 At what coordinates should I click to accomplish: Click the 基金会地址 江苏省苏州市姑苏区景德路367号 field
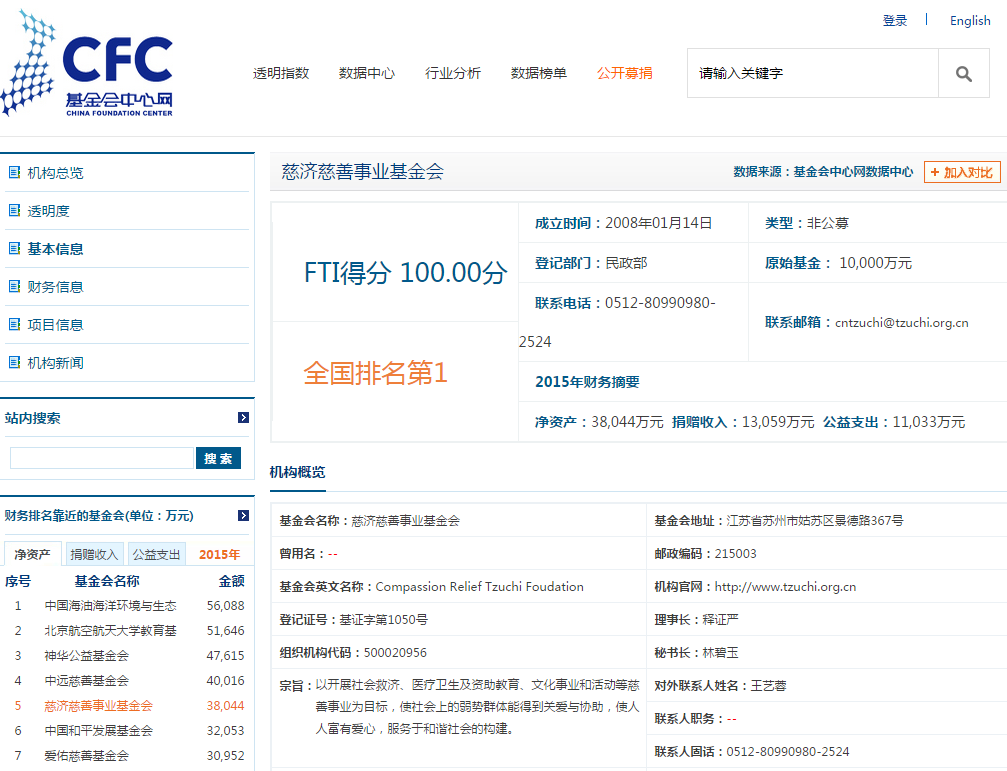pyautogui.click(x=778, y=521)
